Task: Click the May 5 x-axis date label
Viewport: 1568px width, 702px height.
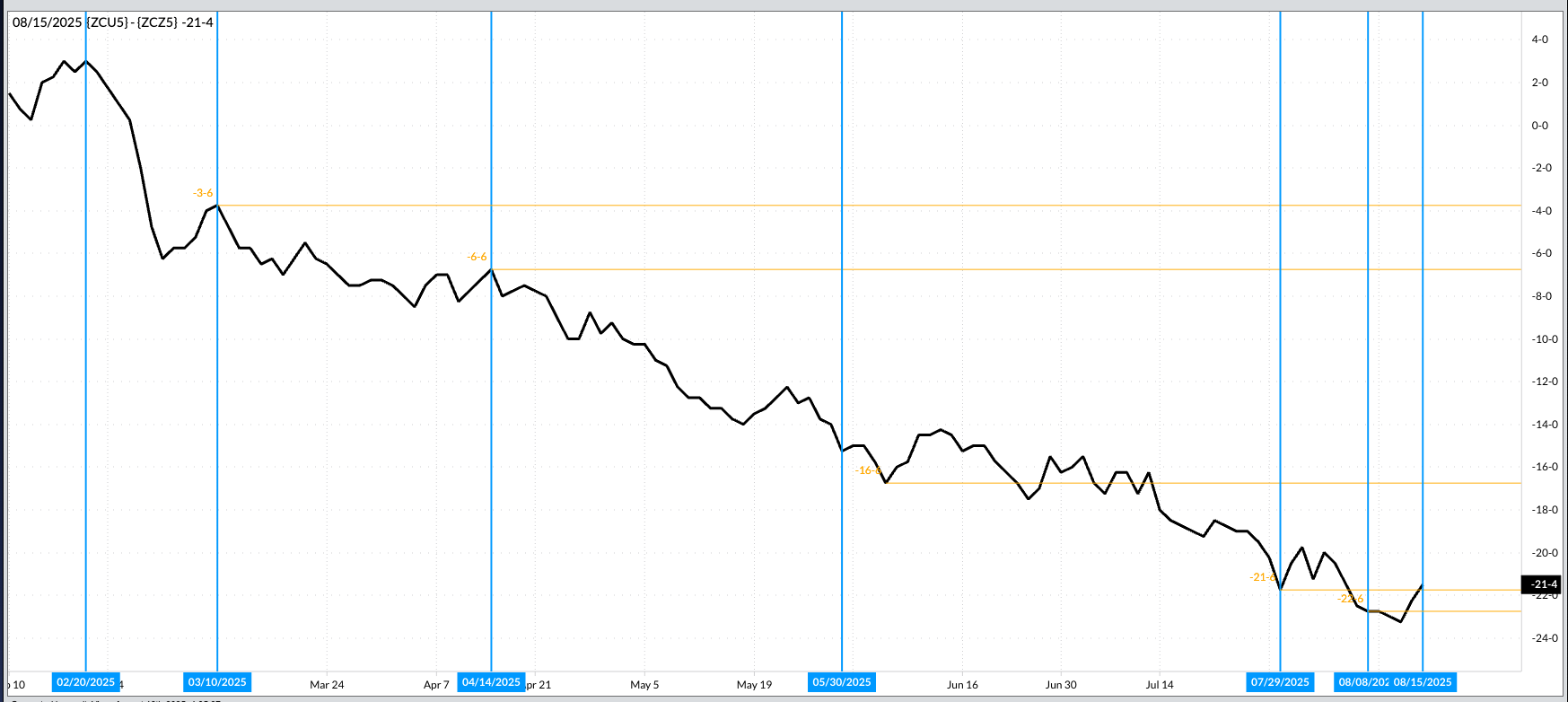Action: tap(644, 685)
